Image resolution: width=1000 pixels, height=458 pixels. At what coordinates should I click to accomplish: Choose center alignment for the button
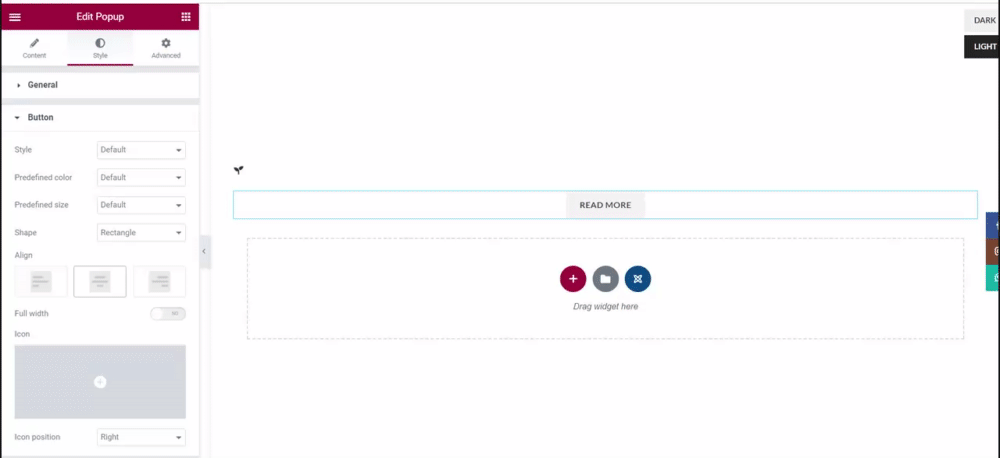pos(100,281)
